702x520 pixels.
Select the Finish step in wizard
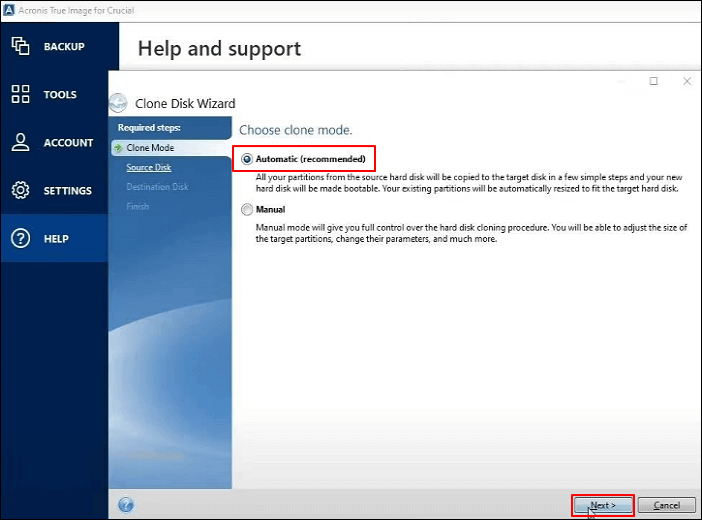click(137, 206)
